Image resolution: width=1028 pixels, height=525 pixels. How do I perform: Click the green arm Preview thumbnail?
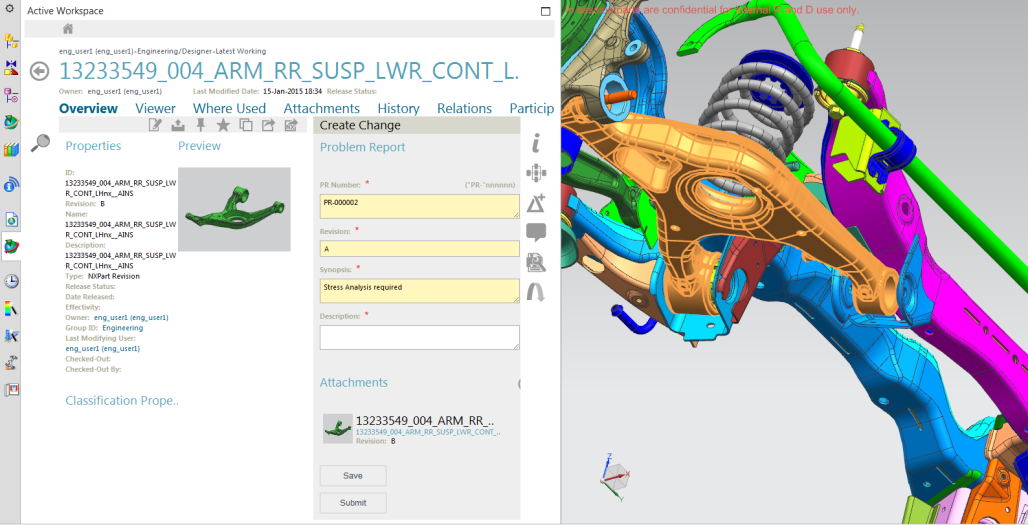(x=234, y=209)
